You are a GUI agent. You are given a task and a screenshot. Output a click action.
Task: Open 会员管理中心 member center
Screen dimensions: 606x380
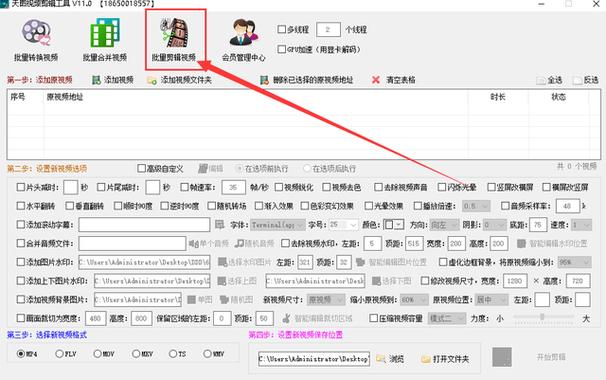click(x=243, y=40)
